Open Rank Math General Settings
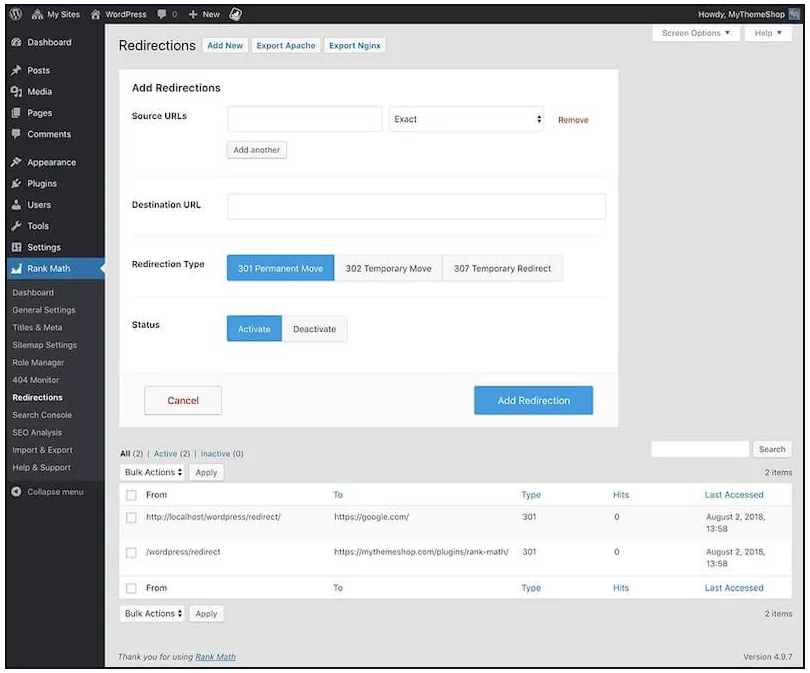The height and width of the screenshot is (673, 810). click(44, 310)
